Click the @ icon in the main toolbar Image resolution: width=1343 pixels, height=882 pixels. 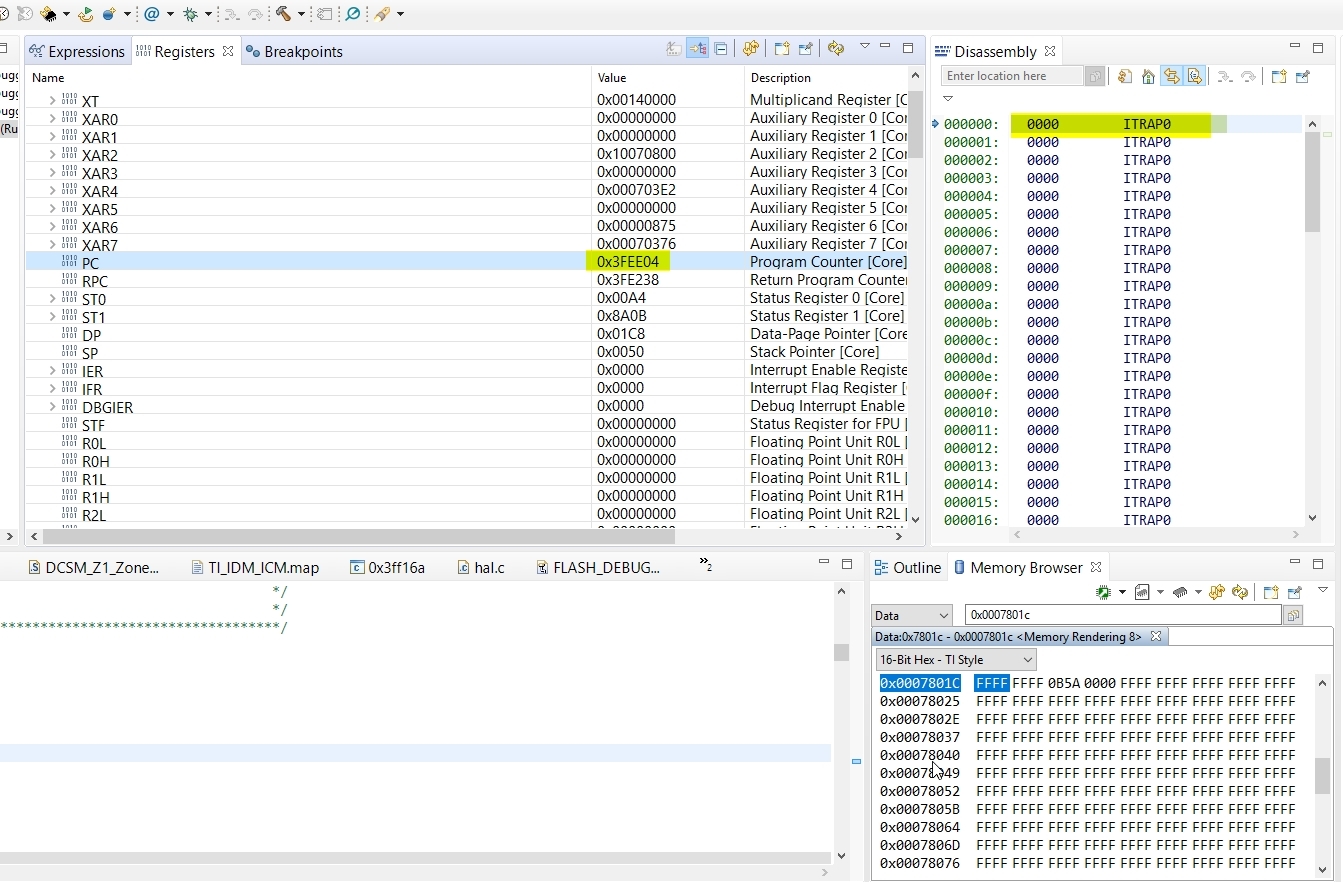coord(152,14)
